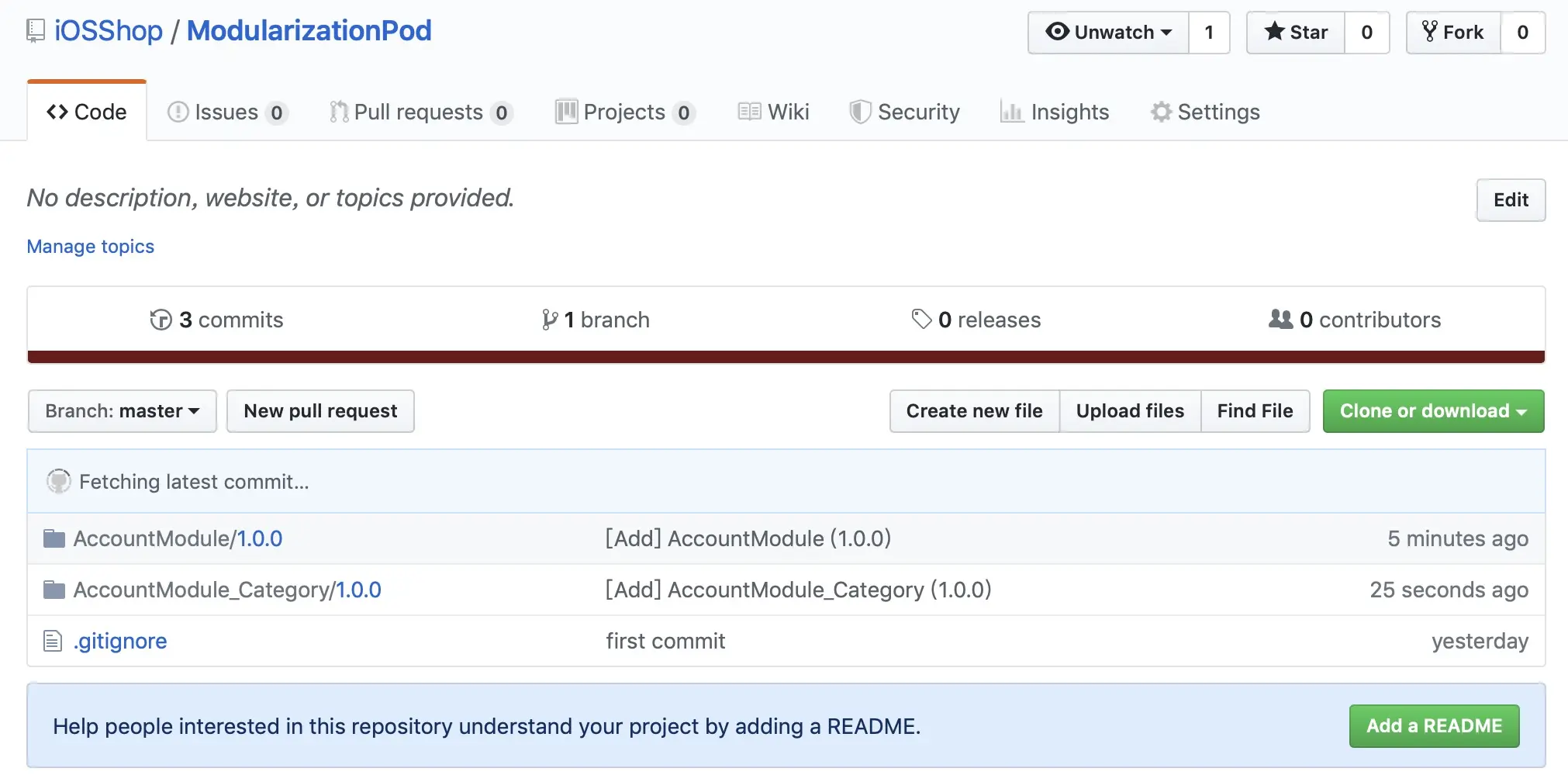Viewport: 1568px width, 782px height.
Task: Open commit message [Add] AccountModule (1.0.0)
Action: tap(748, 538)
